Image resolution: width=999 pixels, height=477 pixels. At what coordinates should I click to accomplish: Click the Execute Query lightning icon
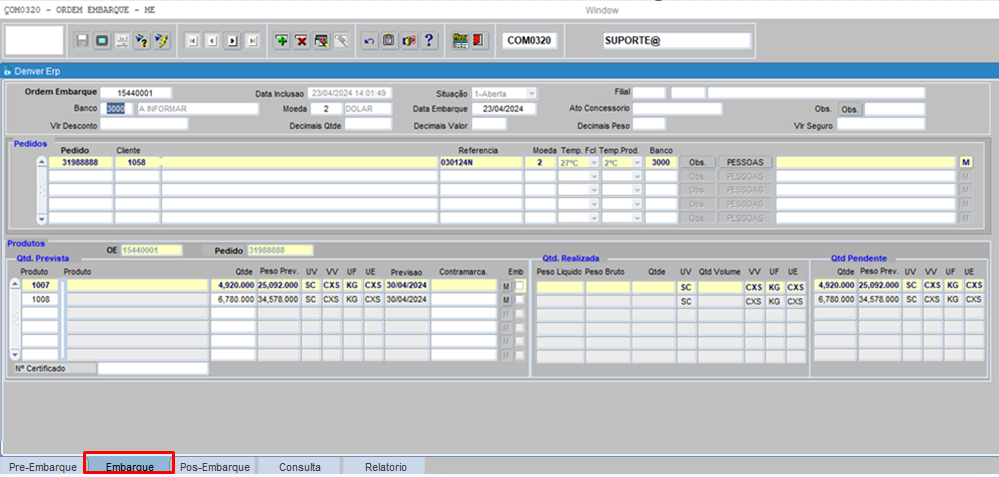pos(162,41)
